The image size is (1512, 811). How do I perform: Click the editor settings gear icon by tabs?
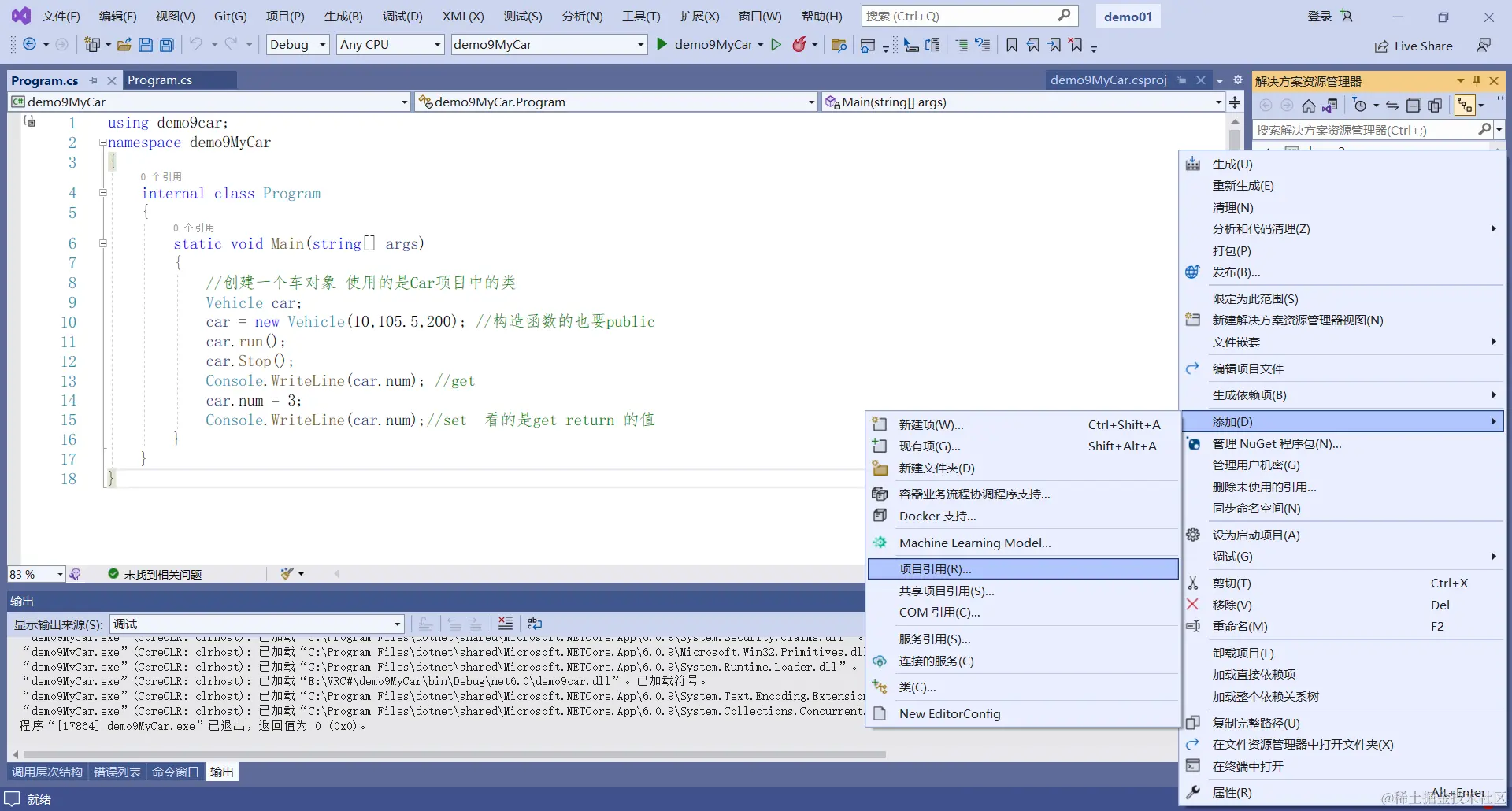point(1238,80)
